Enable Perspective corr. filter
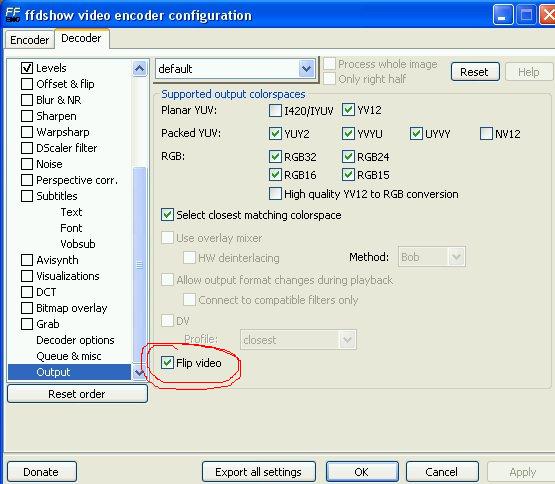Image resolution: width=555 pixels, height=484 pixels. 27,180
